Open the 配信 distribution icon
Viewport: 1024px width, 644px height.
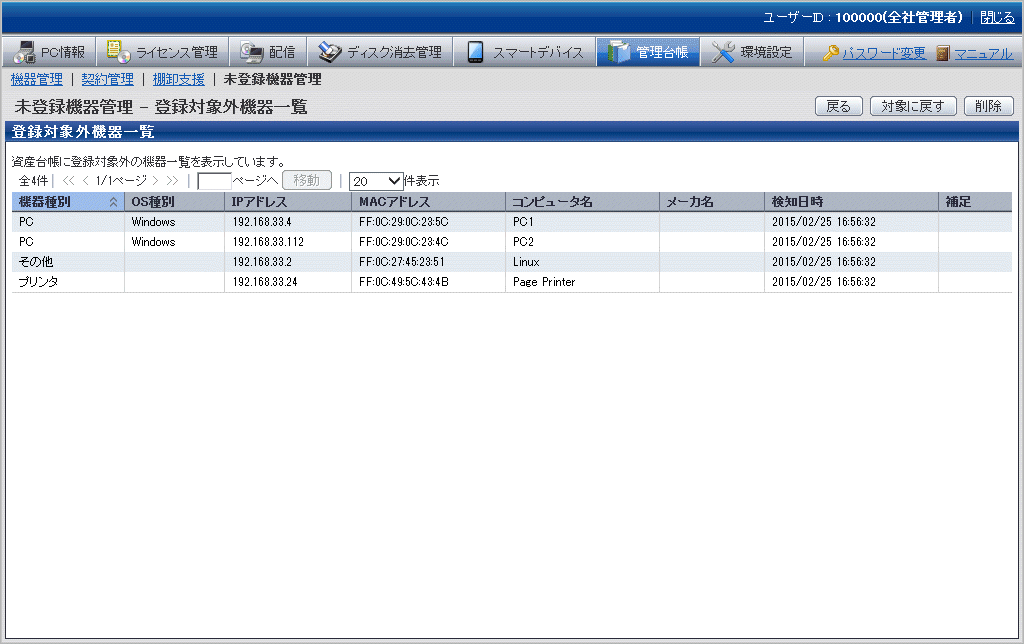(x=251, y=53)
